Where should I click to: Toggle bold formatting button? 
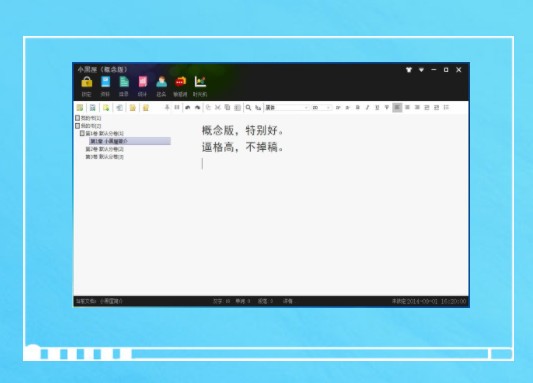[358, 108]
